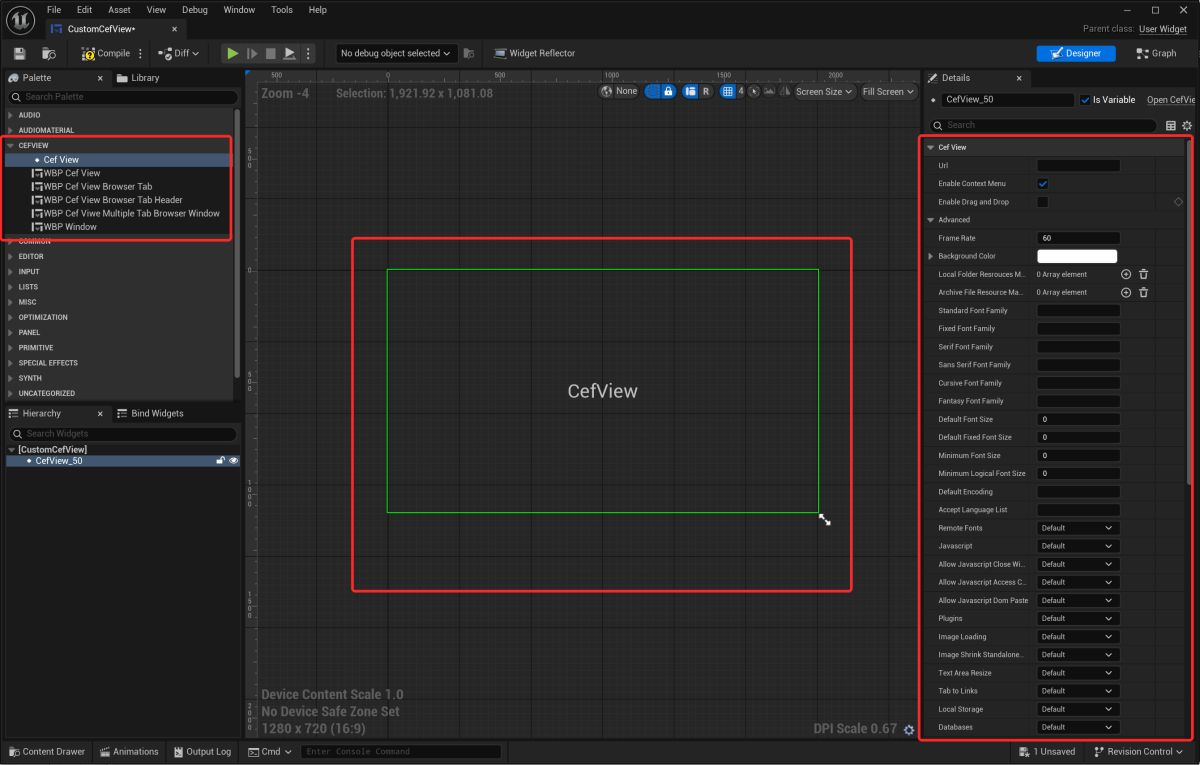Compile the widget blueprint
Viewport: 1200px width, 765px height.
(106, 53)
